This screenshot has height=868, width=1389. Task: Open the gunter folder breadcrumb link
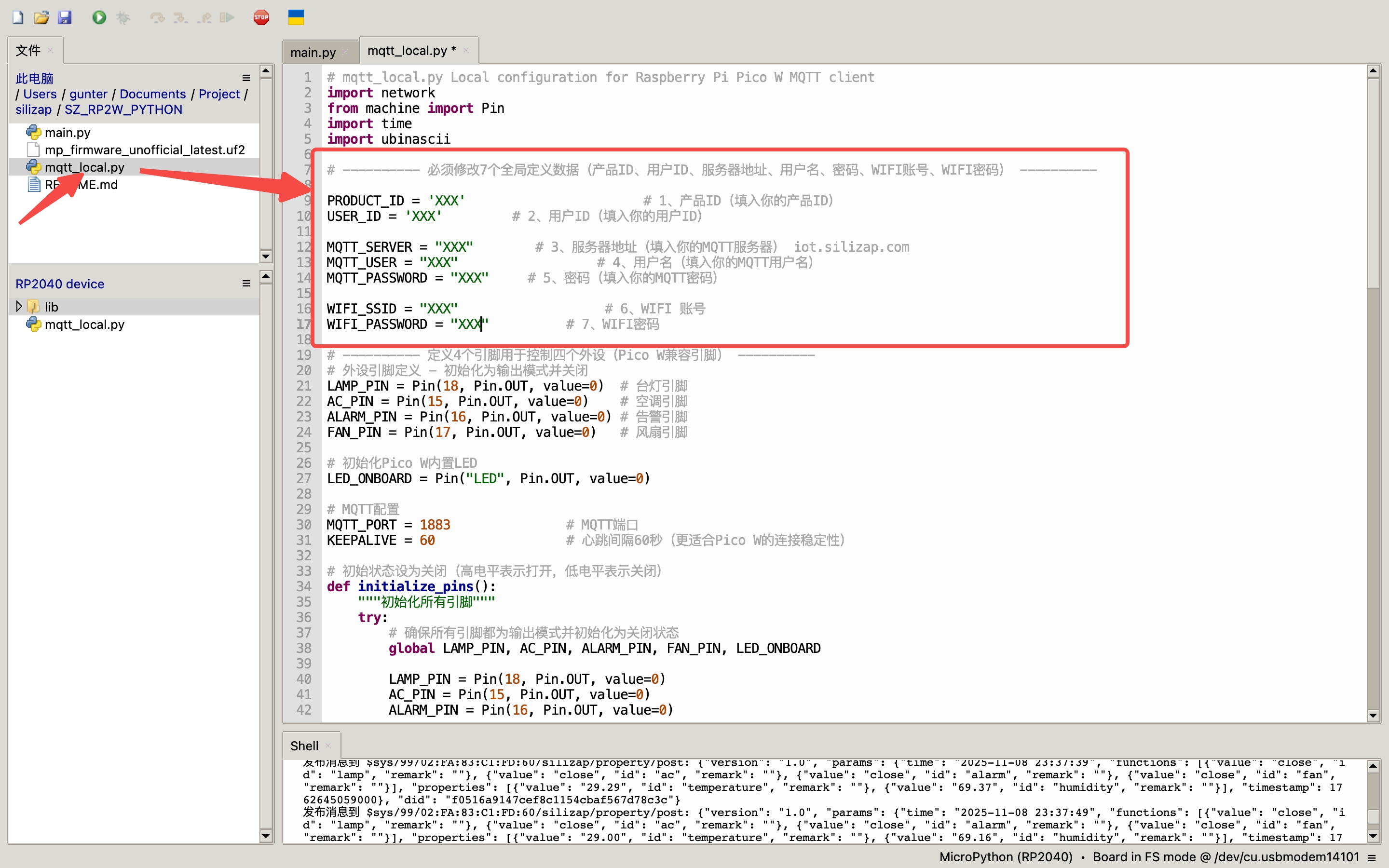(x=88, y=94)
